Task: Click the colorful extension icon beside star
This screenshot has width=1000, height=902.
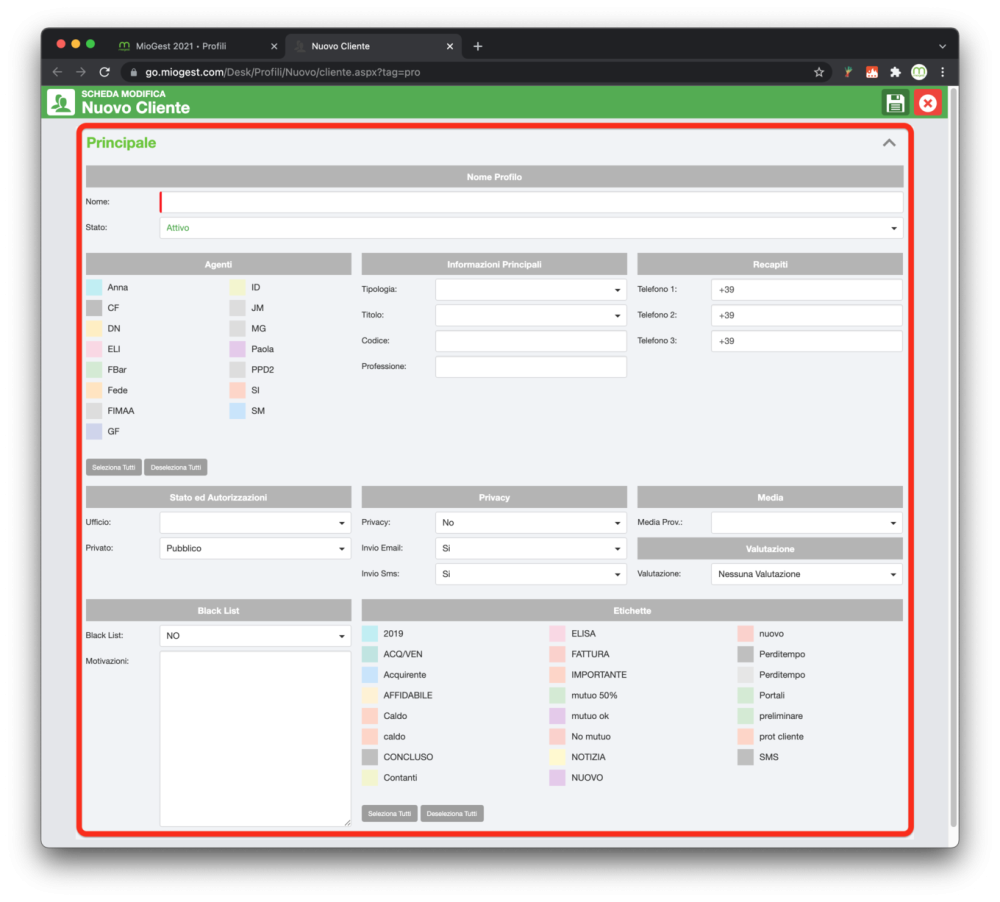Action: (848, 72)
